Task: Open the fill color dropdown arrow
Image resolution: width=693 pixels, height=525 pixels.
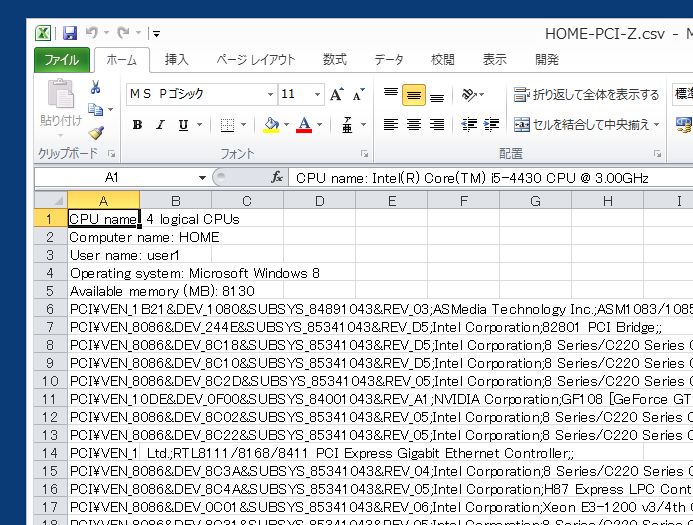Action: click(286, 125)
